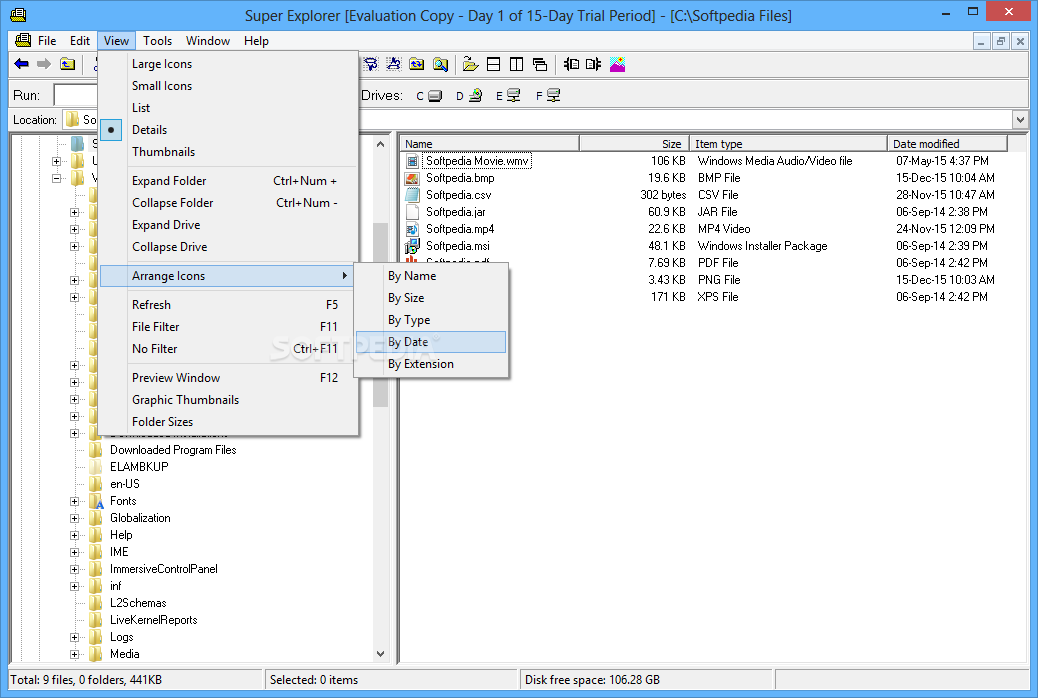
Task: Click the blue Back arrow toolbar icon
Action: (x=21, y=64)
